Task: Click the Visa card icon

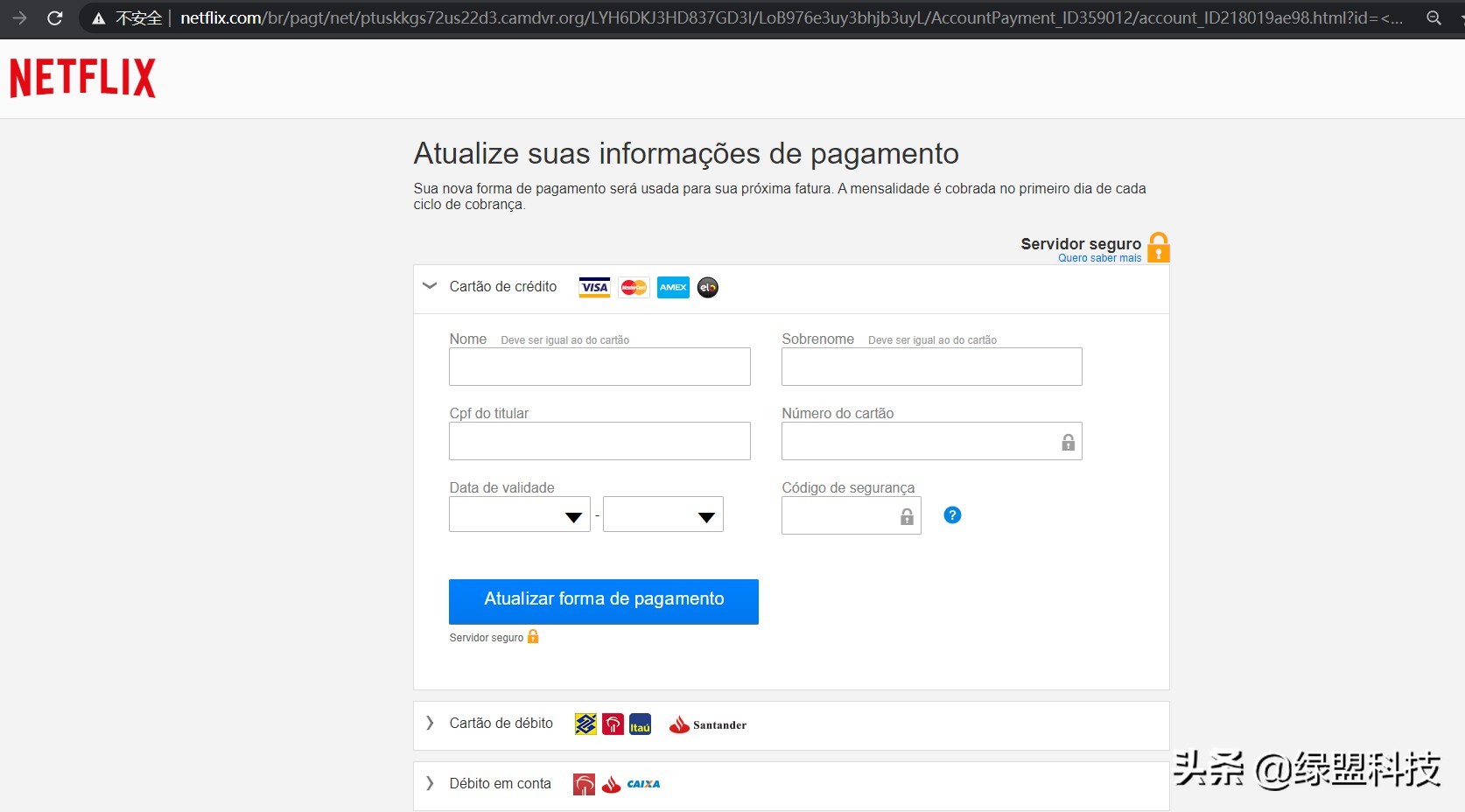Action: tap(595, 287)
